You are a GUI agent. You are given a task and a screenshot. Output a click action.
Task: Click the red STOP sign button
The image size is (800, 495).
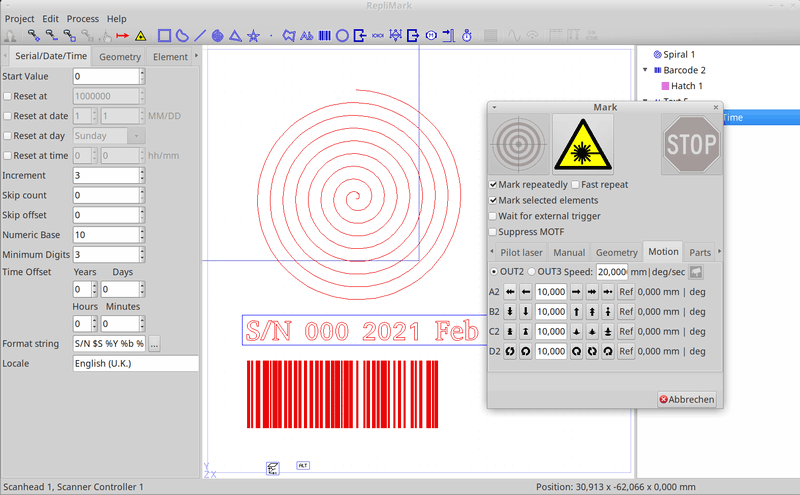coord(690,145)
